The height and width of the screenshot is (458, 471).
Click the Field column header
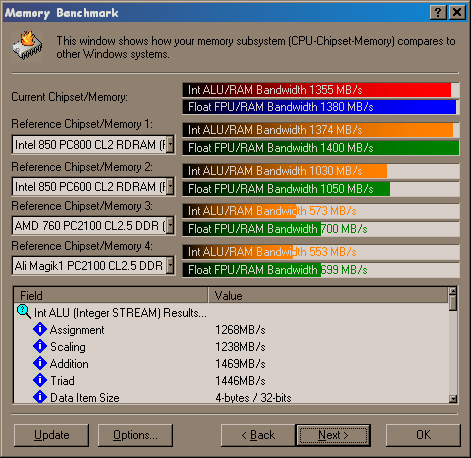111,295
